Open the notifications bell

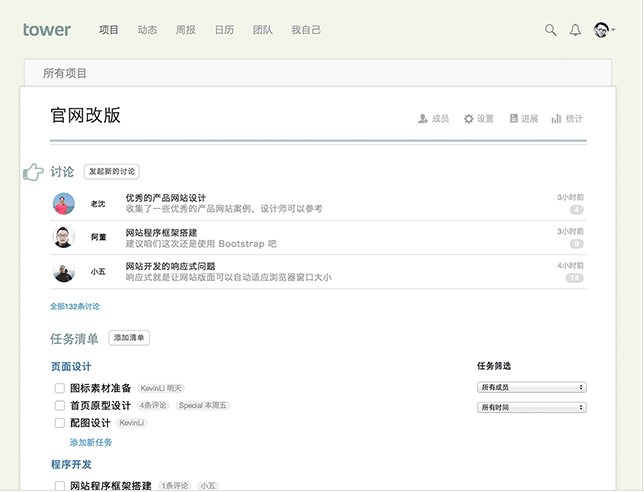[x=575, y=30]
